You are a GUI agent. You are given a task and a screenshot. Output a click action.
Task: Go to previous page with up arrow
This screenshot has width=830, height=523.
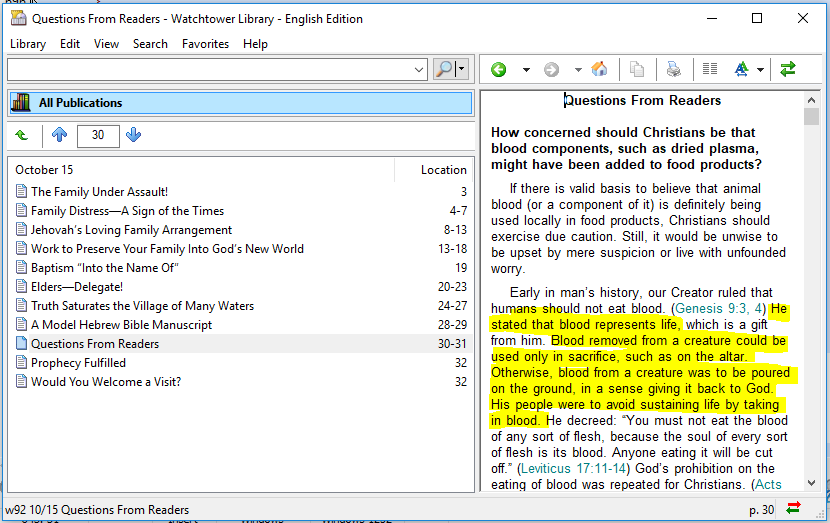pyautogui.click(x=59, y=135)
